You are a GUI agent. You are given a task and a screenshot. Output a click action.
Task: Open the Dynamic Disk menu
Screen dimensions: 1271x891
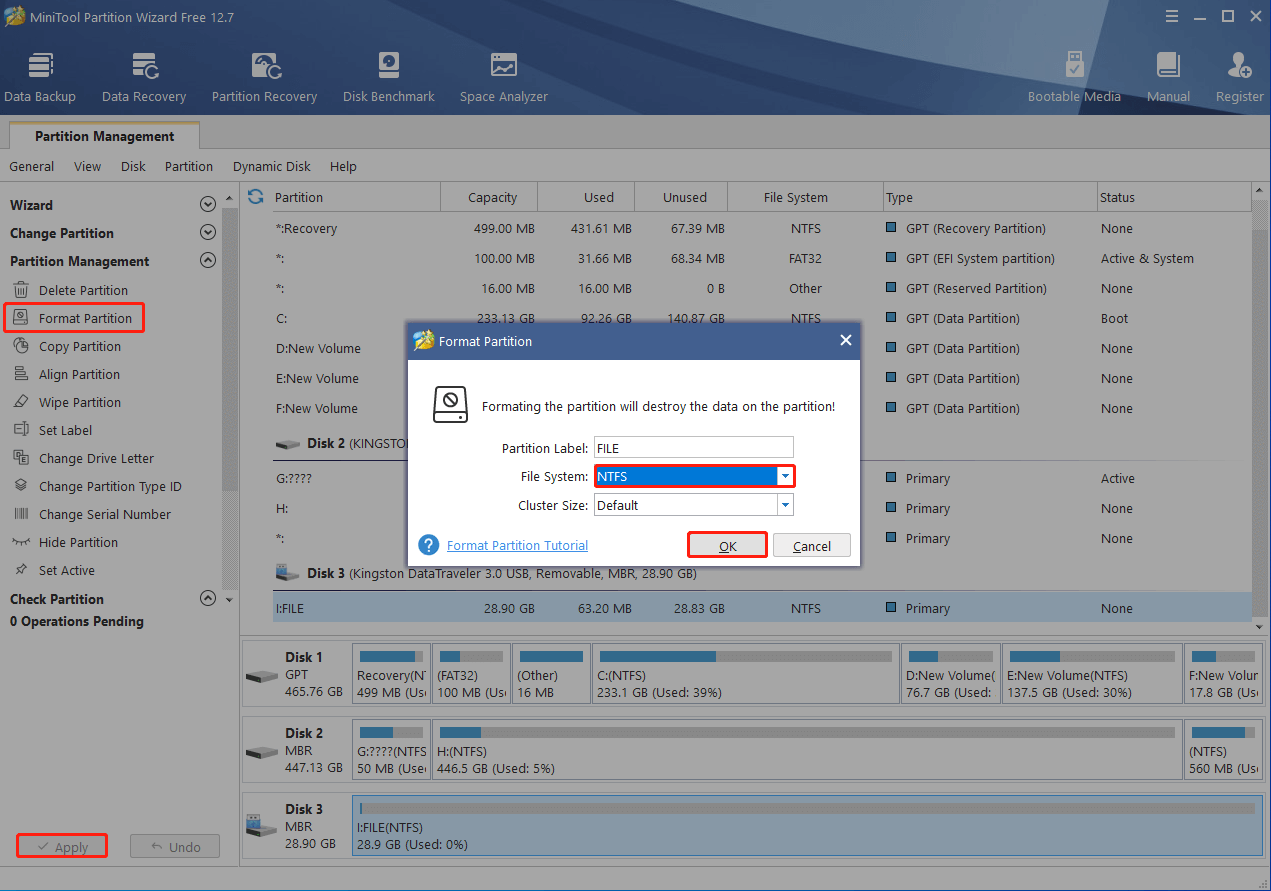pyautogui.click(x=271, y=167)
